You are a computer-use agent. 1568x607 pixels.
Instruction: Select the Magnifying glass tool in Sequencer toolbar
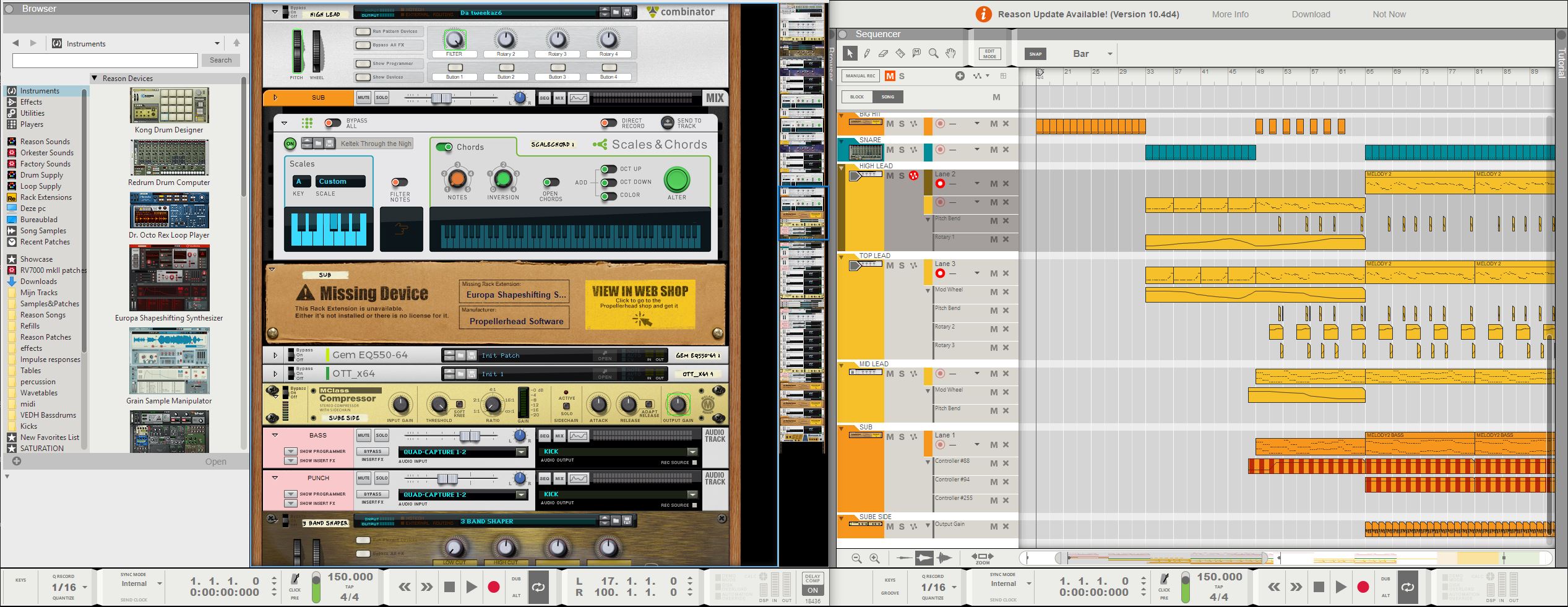(933, 54)
